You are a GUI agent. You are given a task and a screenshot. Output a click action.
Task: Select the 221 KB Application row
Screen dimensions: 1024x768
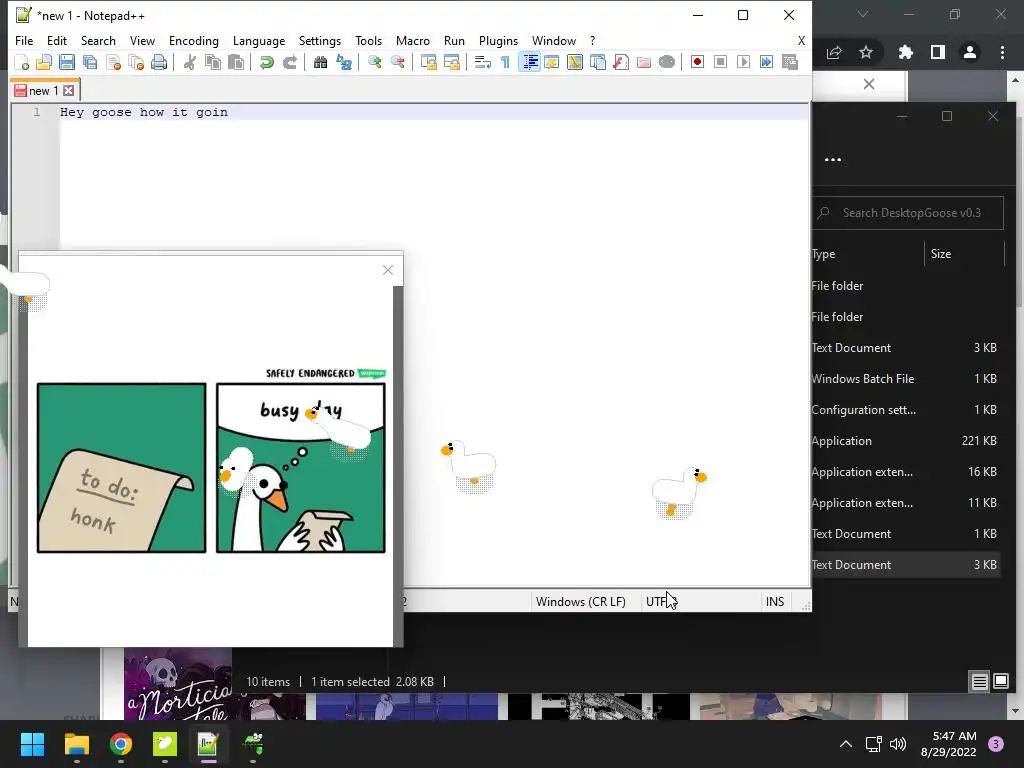[908, 441]
